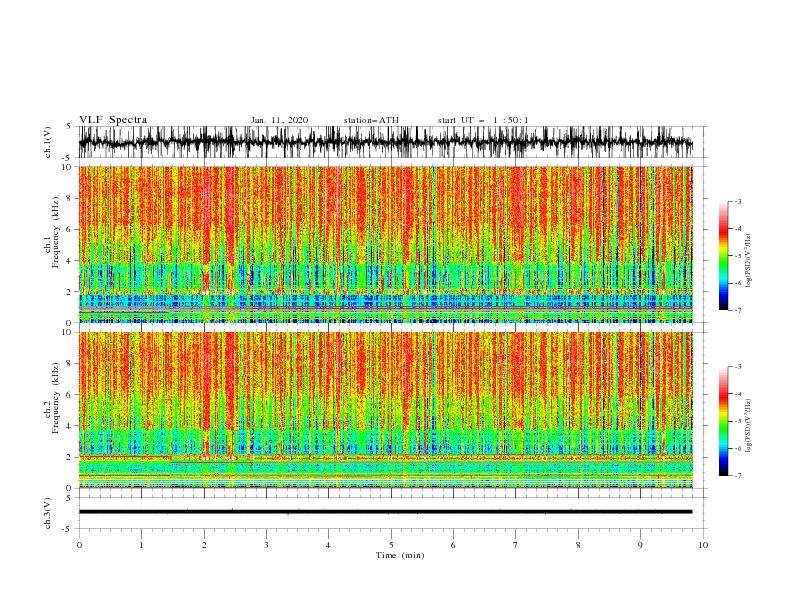Click the "-5" label on ch.2 color bar
792x612 pixels.
738,421
